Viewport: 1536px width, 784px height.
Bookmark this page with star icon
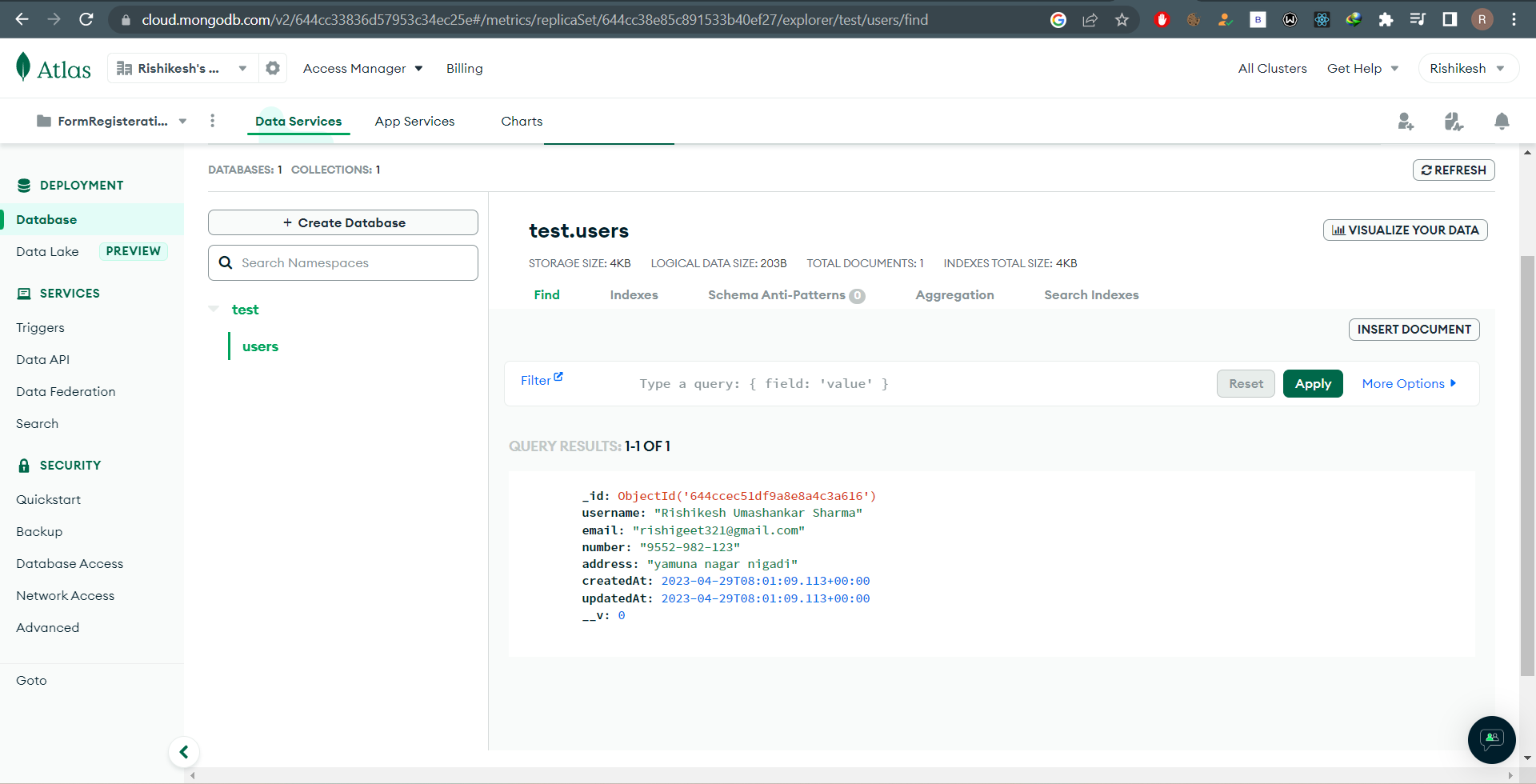[1122, 20]
